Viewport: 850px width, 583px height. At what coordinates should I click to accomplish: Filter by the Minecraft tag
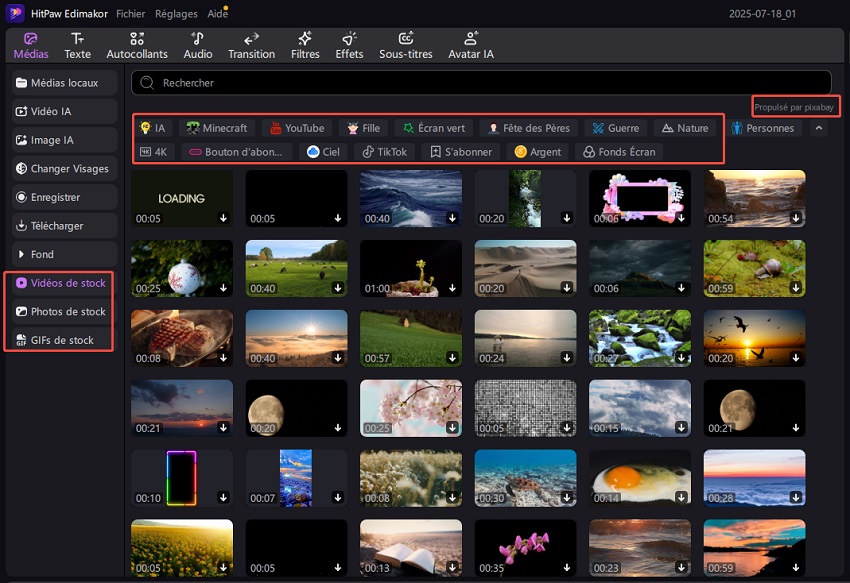click(x=216, y=128)
